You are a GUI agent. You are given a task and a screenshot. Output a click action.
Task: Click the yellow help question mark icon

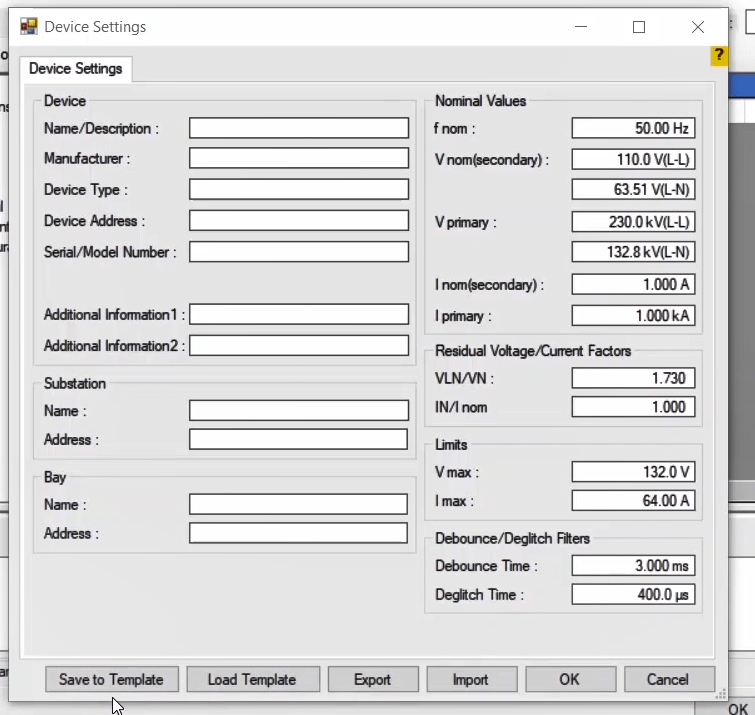point(719,56)
